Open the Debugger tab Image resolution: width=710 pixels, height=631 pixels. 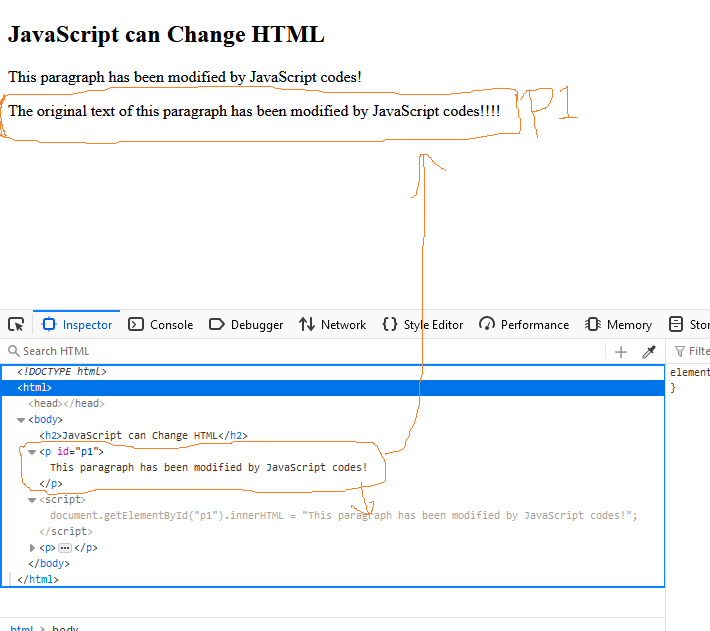[x=246, y=325]
